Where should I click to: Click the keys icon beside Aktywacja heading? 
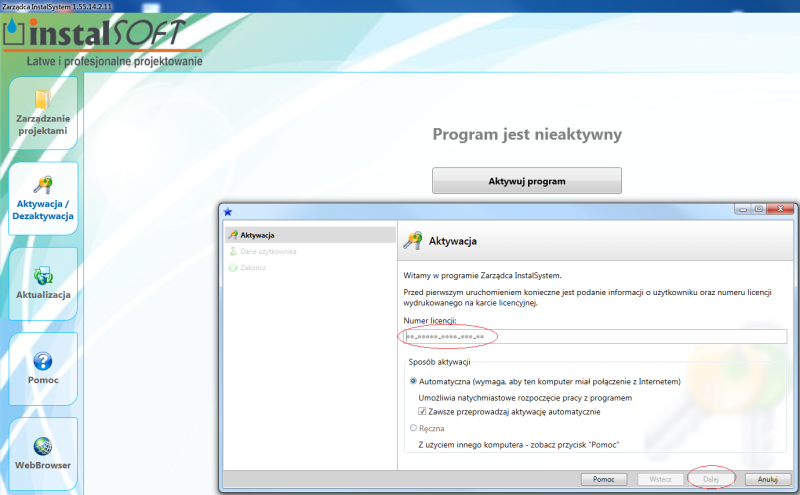[413, 240]
